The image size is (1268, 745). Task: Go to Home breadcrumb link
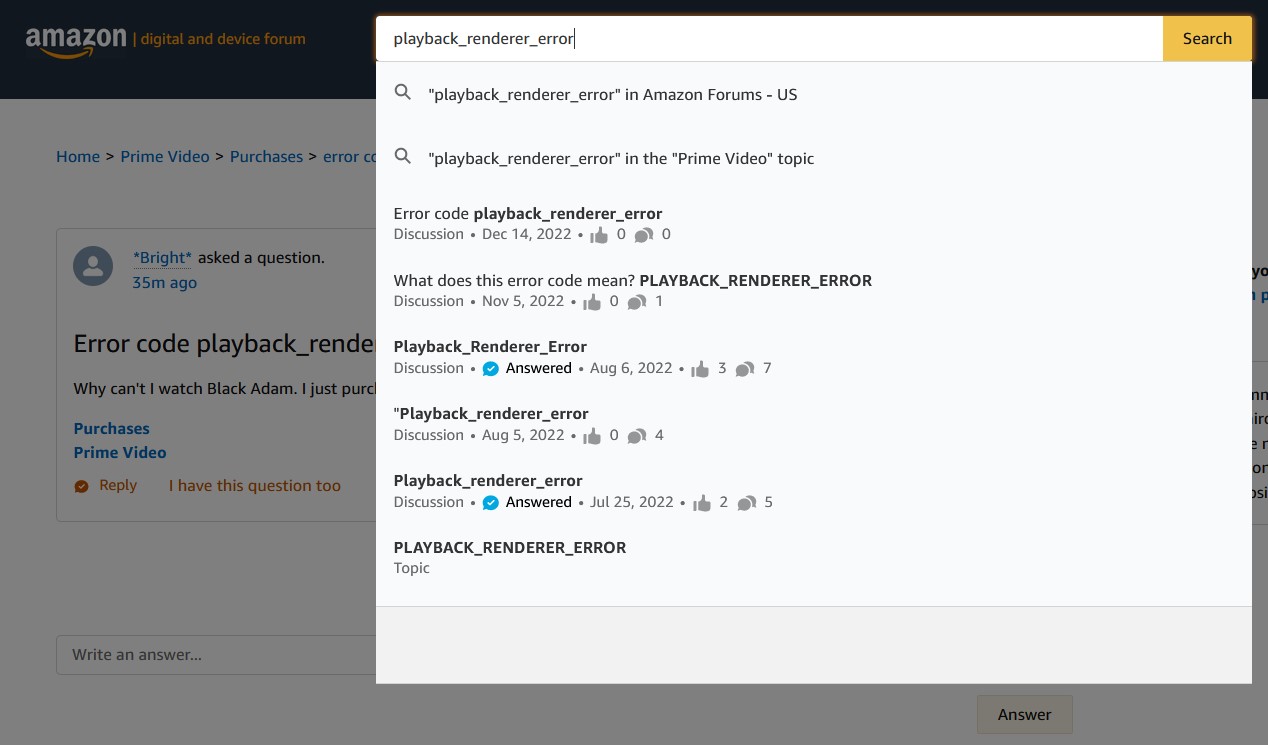point(78,157)
